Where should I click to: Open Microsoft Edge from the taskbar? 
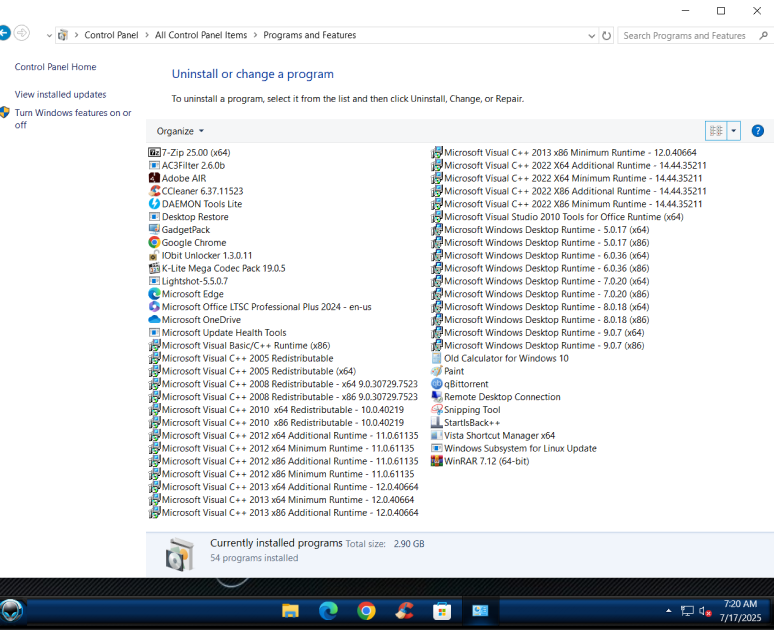(x=328, y=611)
